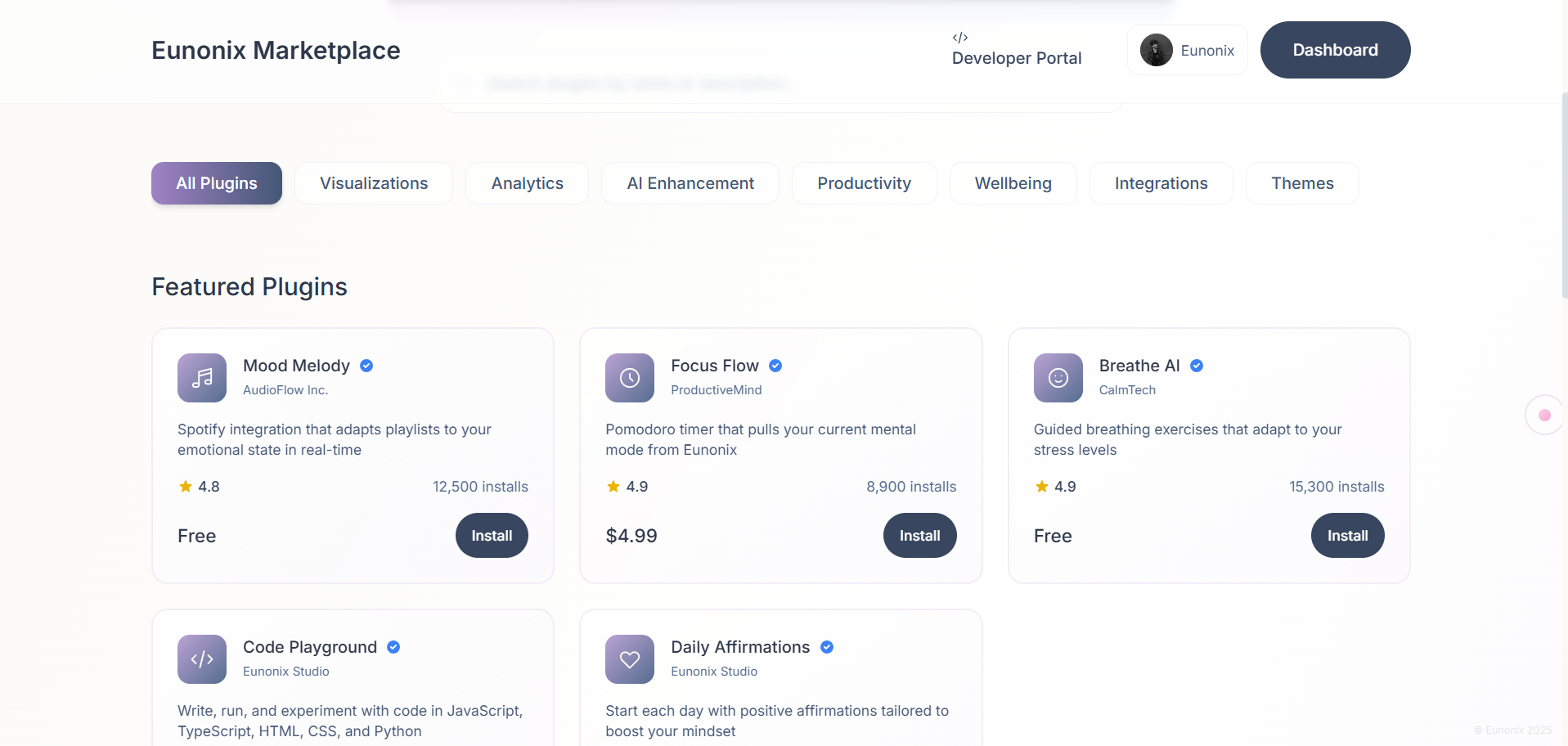Click the verified badge next to Mood Melody
Screen dimensions: 1568x746
click(366, 366)
